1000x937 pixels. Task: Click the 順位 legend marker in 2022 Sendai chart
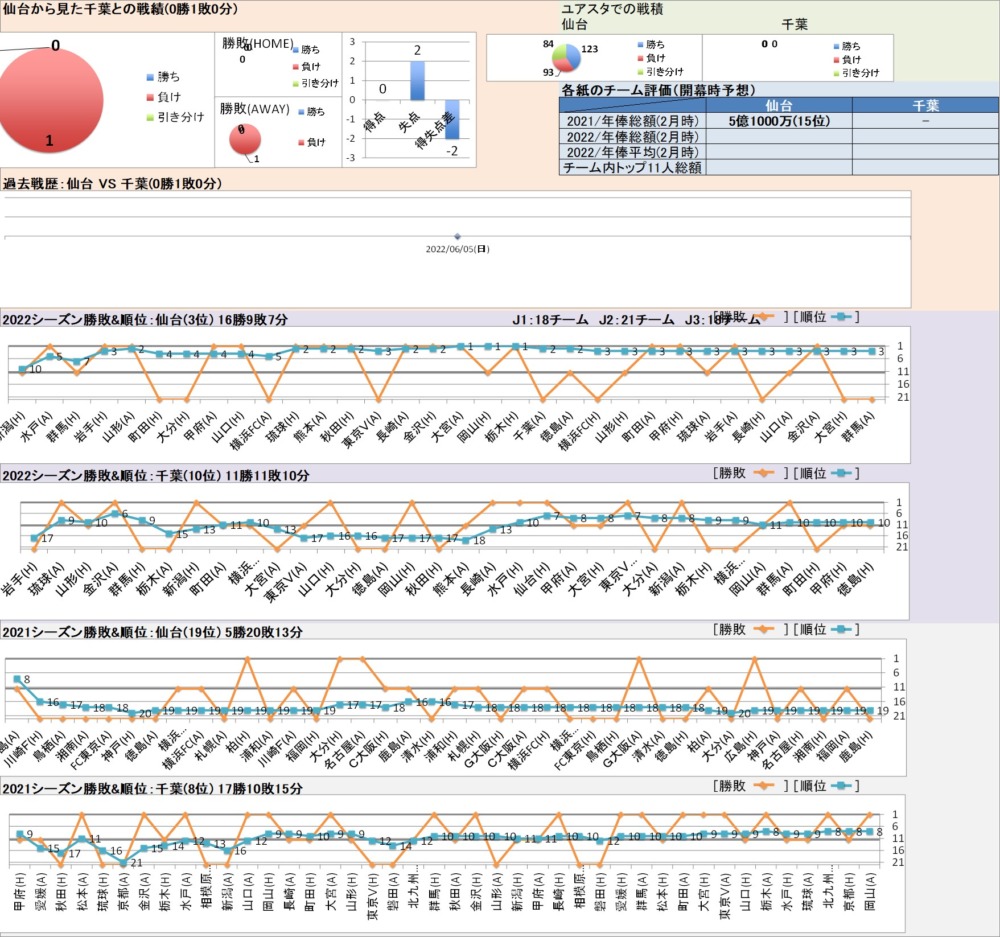(x=843, y=317)
